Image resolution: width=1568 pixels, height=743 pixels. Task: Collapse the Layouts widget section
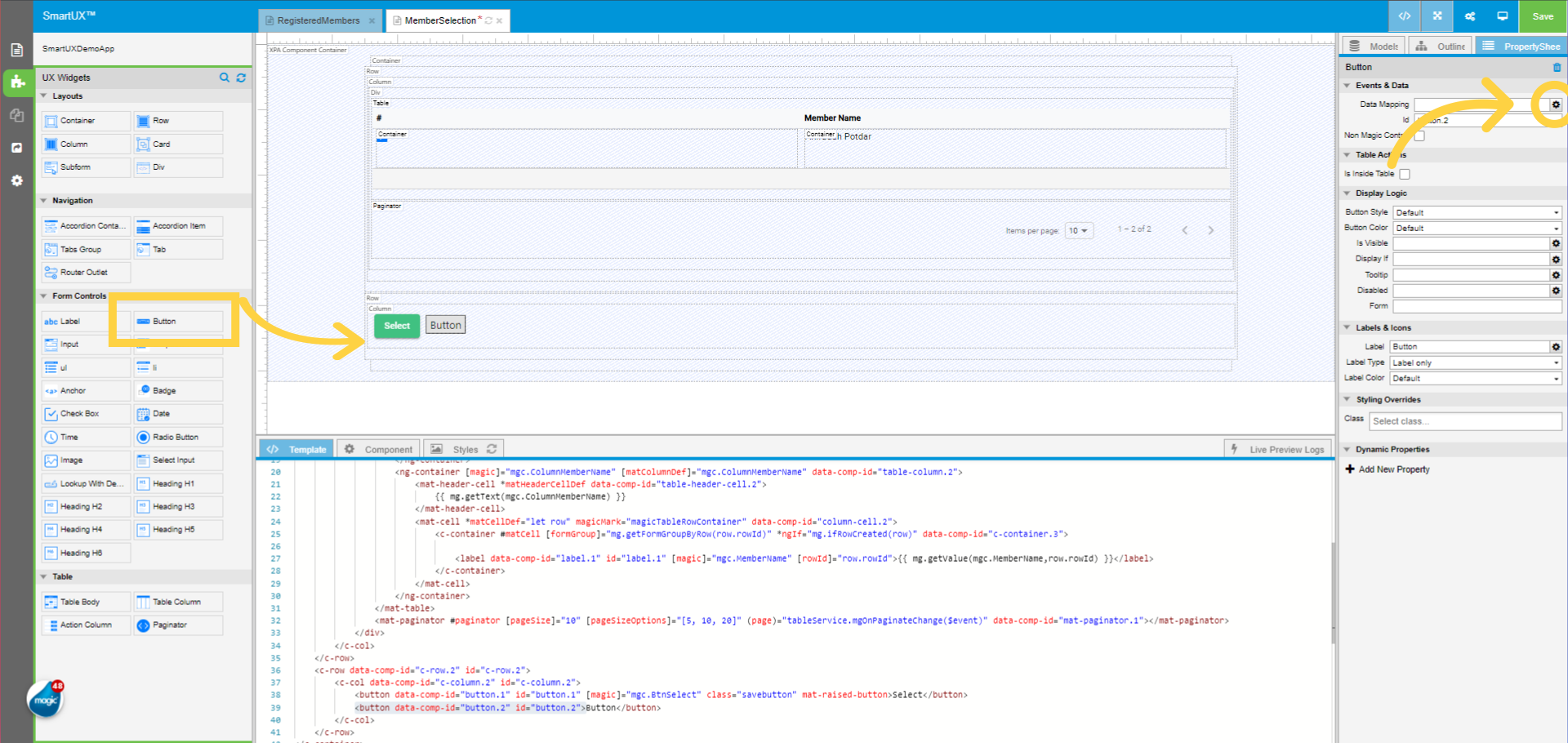[x=44, y=96]
